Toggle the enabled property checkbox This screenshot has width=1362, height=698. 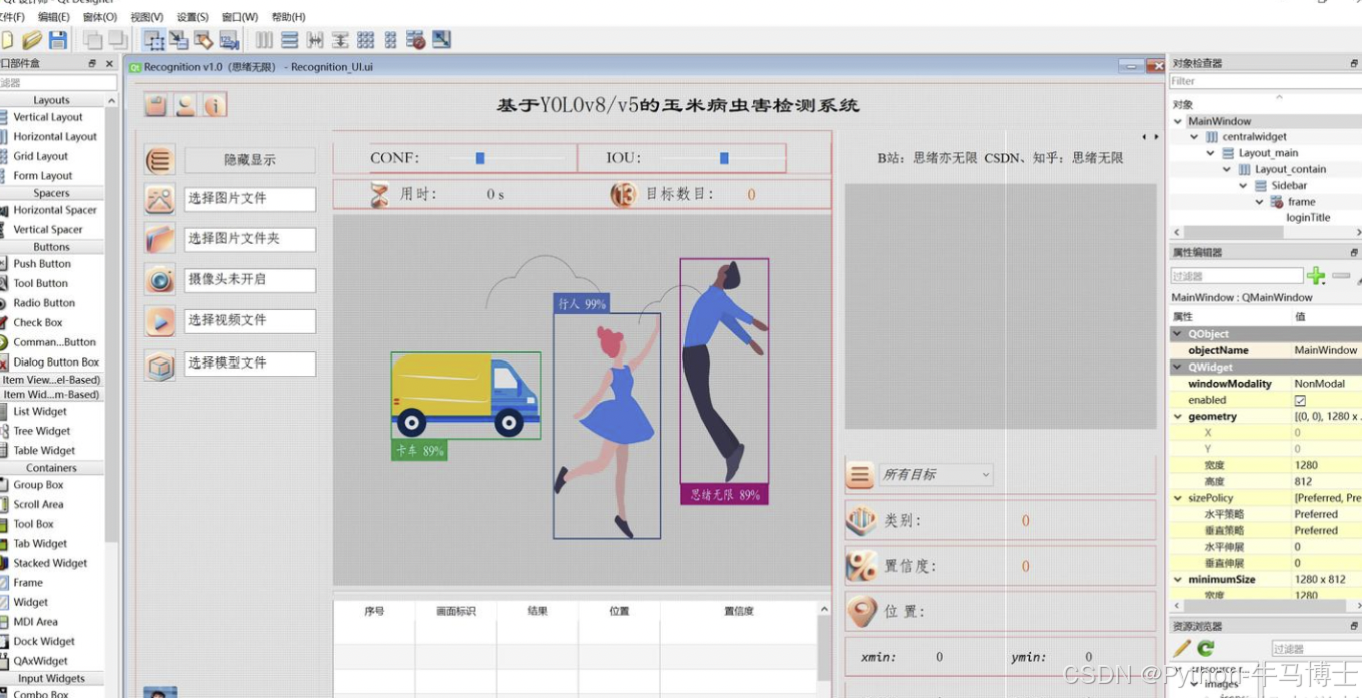[x=1300, y=400]
